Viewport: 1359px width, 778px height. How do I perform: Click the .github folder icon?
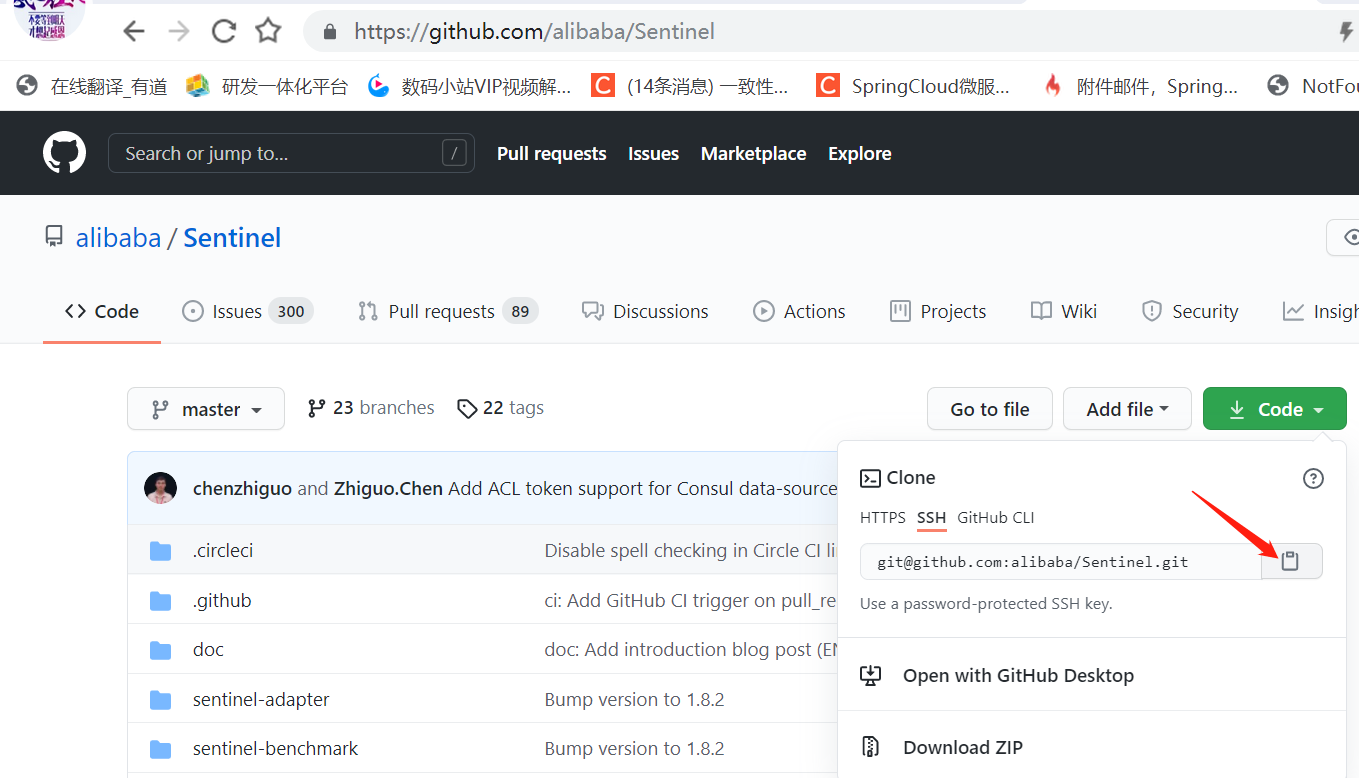pyautogui.click(x=161, y=601)
